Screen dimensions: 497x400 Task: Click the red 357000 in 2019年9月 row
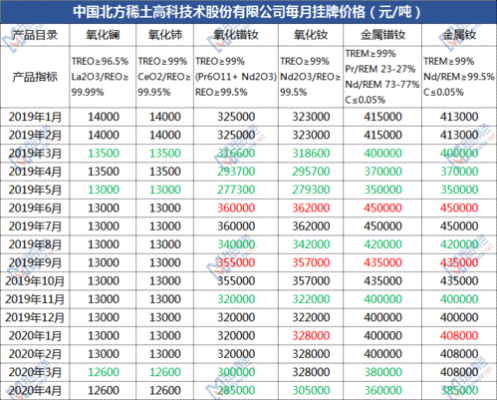point(311,263)
